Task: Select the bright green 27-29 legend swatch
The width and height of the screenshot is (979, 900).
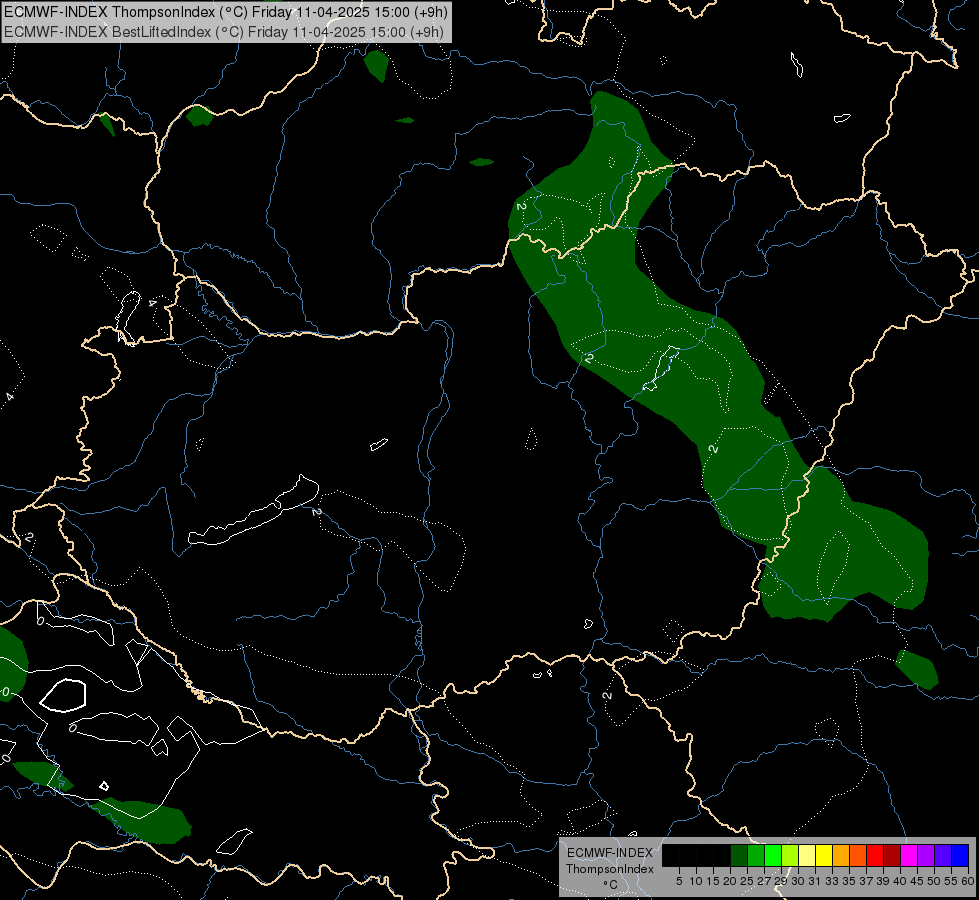Action: (x=773, y=855)
